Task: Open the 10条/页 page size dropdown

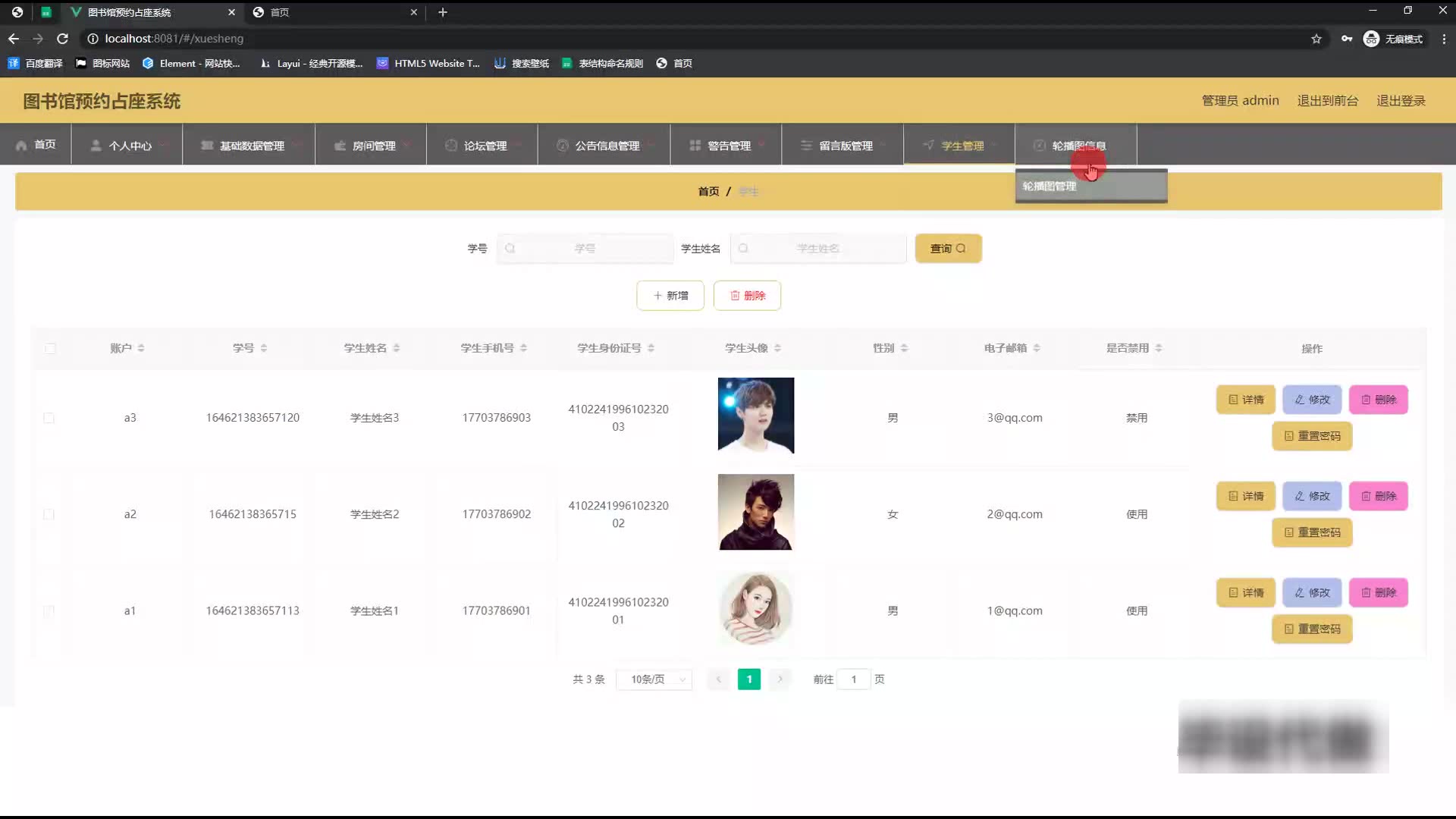Action: [654, 679]
